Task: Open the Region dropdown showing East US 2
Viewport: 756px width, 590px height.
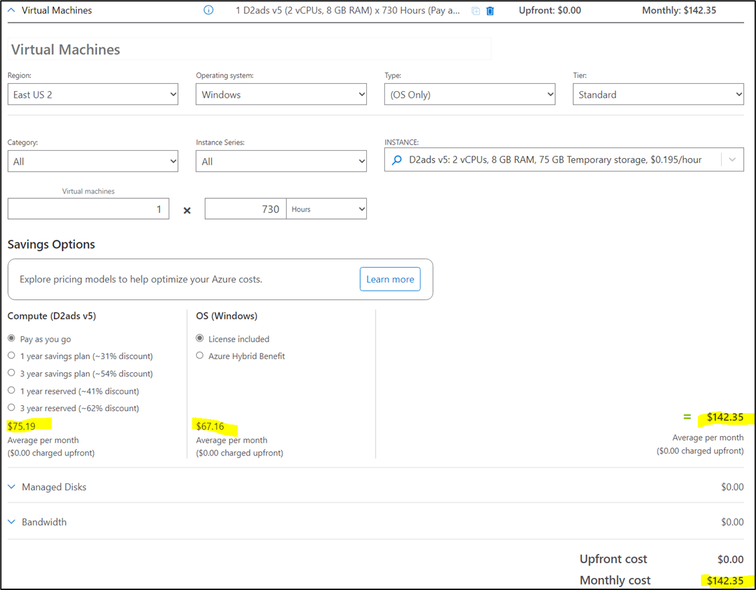Action: 93,94
